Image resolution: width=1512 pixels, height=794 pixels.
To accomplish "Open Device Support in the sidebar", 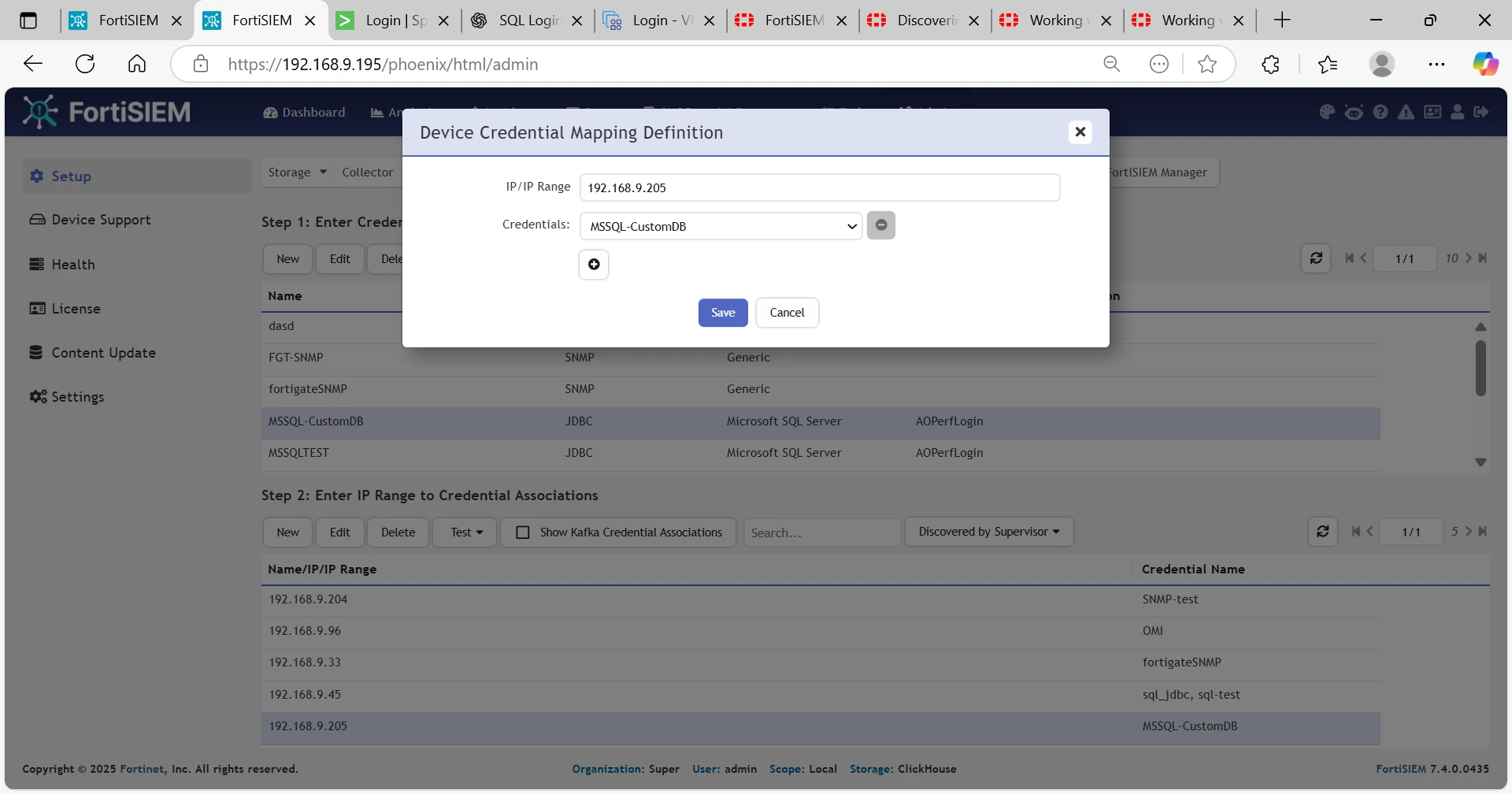I will click(x=91, y=220).
